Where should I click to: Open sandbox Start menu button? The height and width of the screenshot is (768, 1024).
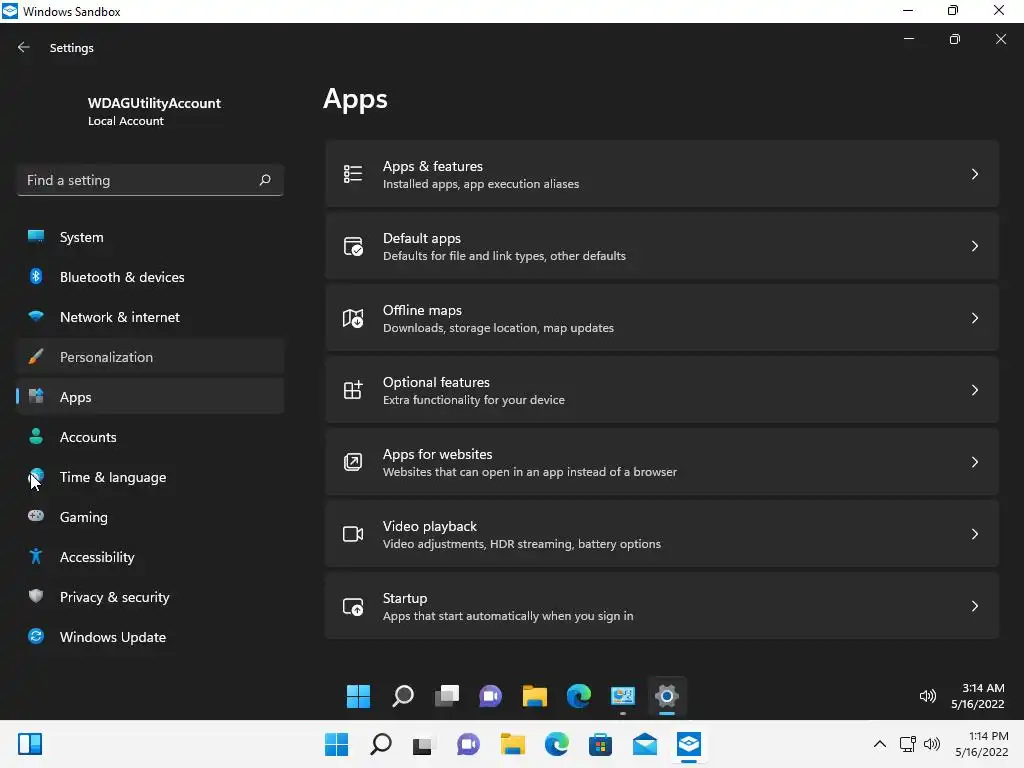point(358,696)
